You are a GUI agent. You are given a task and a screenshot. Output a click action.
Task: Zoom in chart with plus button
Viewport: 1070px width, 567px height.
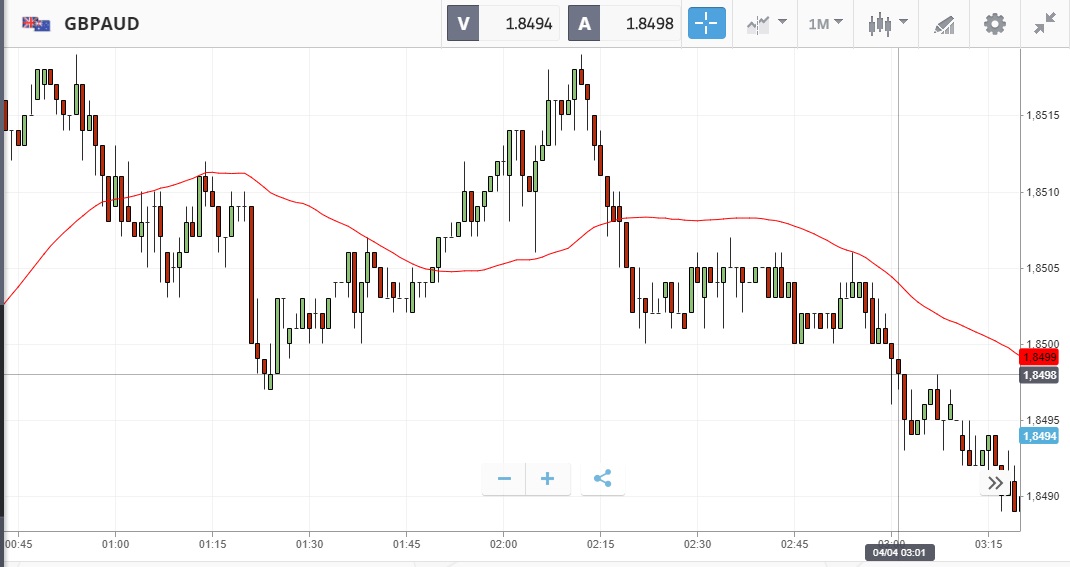click(548, 479)
